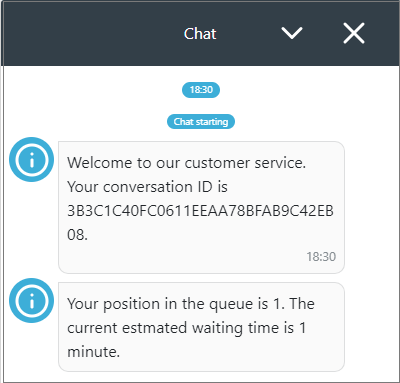Viewport: 400px width, 383px height.
Task: Click the Your conversation ID is text
Action: point(147,187)
